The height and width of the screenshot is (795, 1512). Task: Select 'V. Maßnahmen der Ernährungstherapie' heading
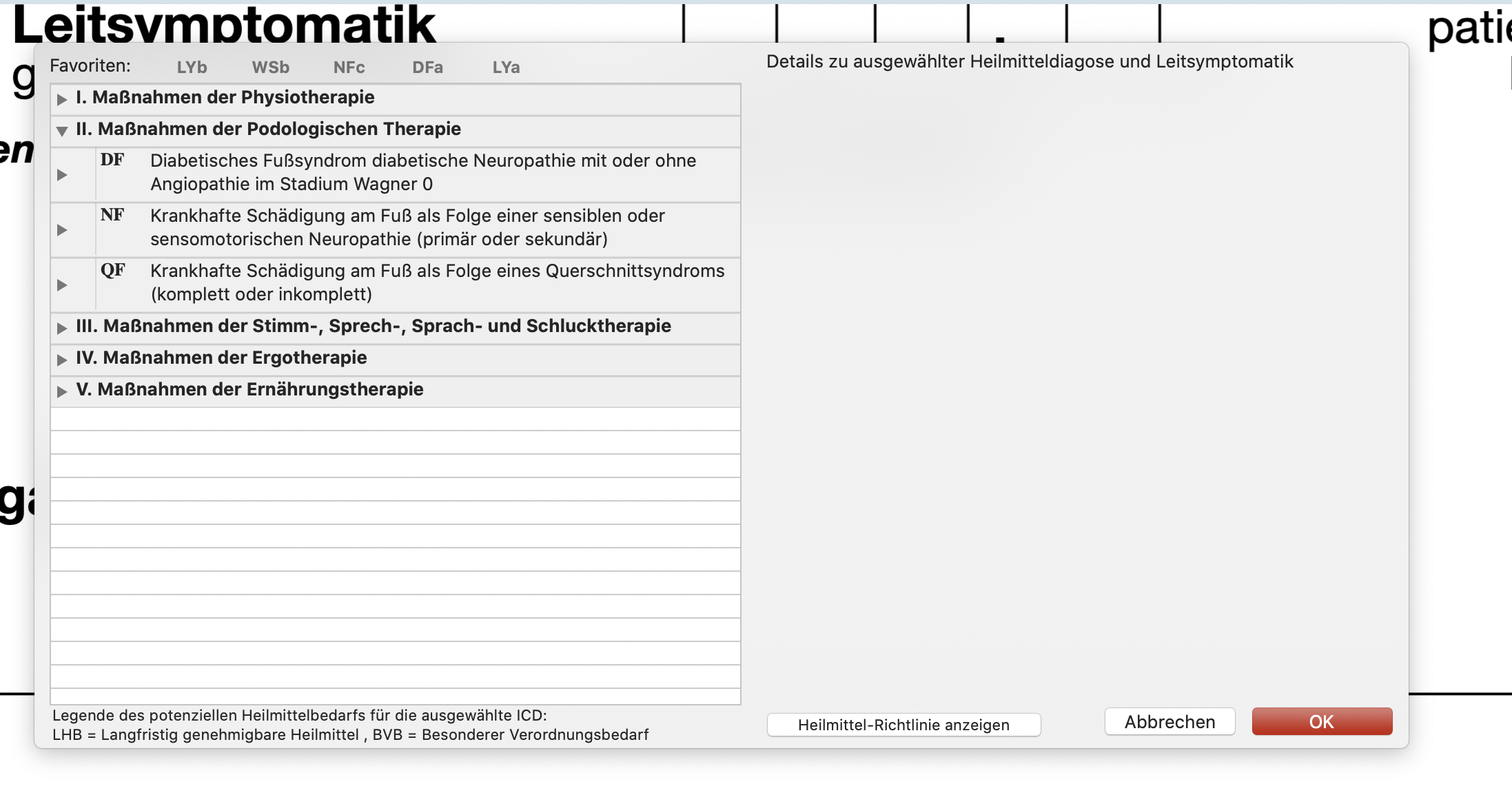[x=249, y=389]
